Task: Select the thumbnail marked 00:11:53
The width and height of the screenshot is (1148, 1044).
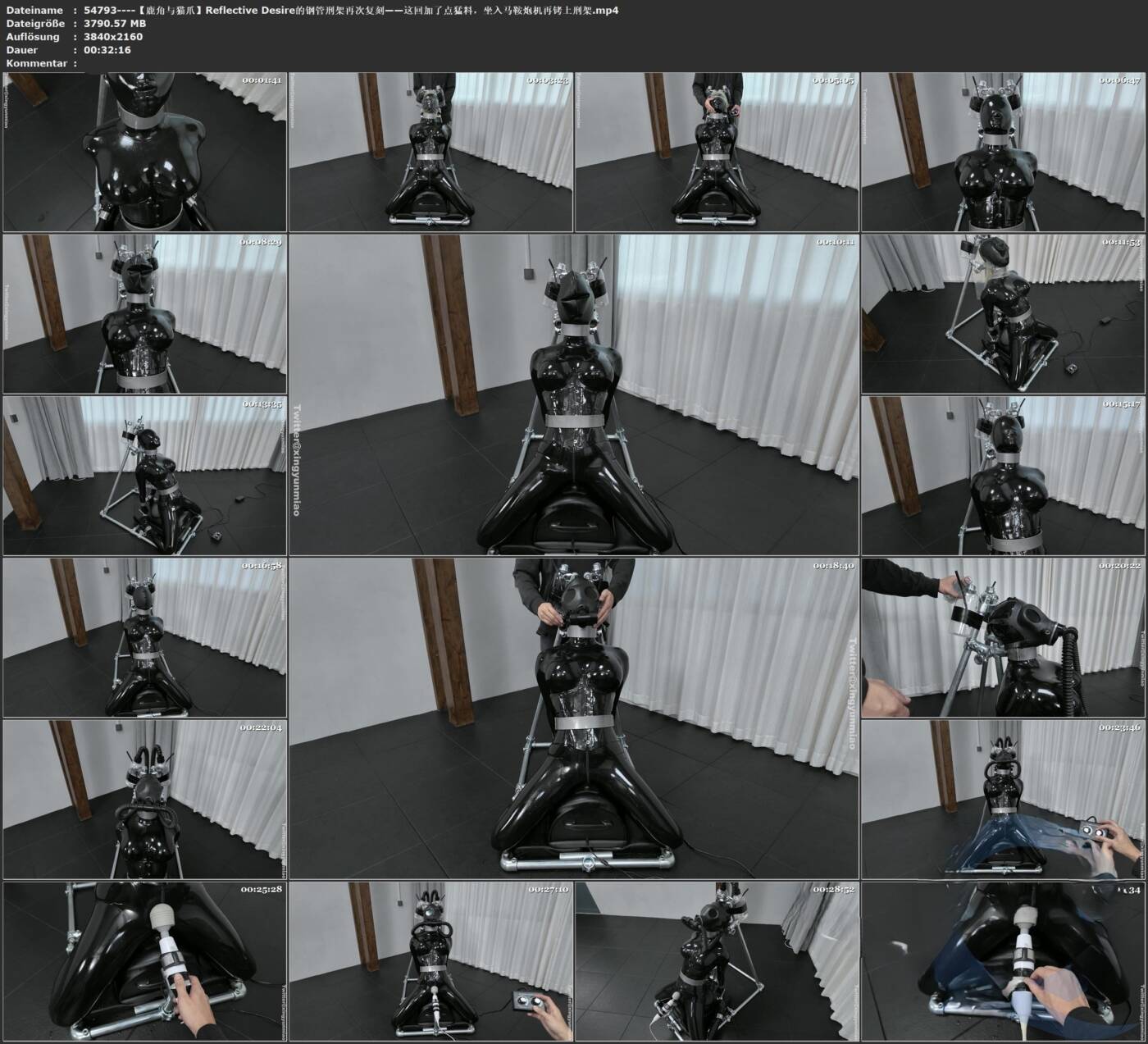Action: pos(1003,314)
